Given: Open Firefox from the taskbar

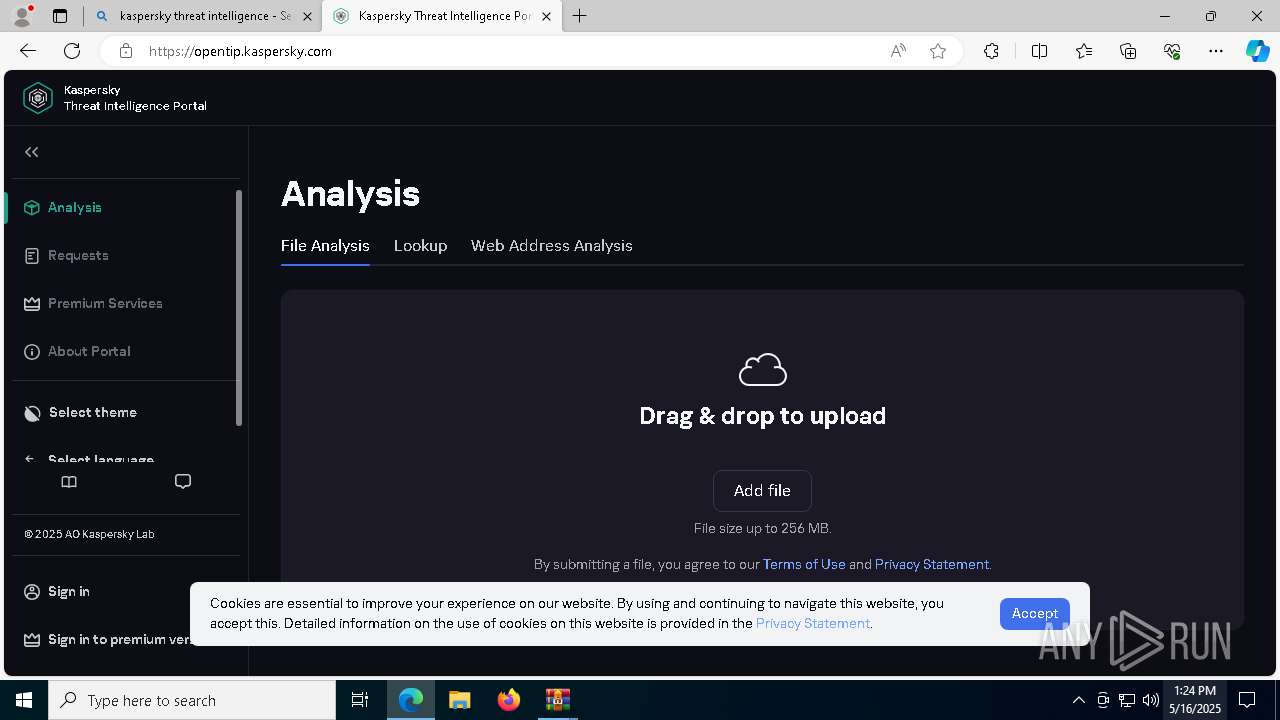Looking at the screenshot, I should coord(509,700).
